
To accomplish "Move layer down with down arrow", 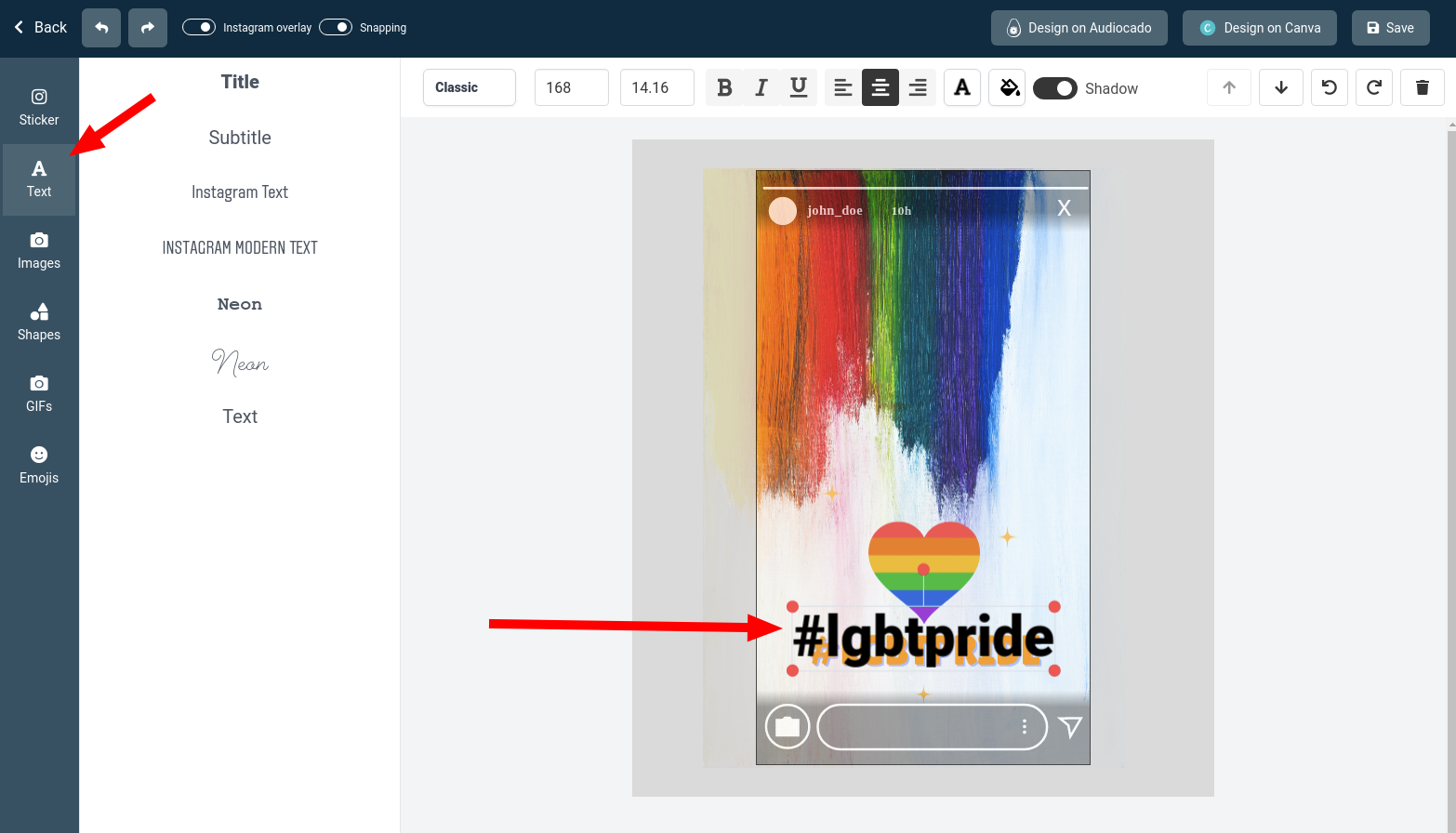I will click(x=1280, y=87).
